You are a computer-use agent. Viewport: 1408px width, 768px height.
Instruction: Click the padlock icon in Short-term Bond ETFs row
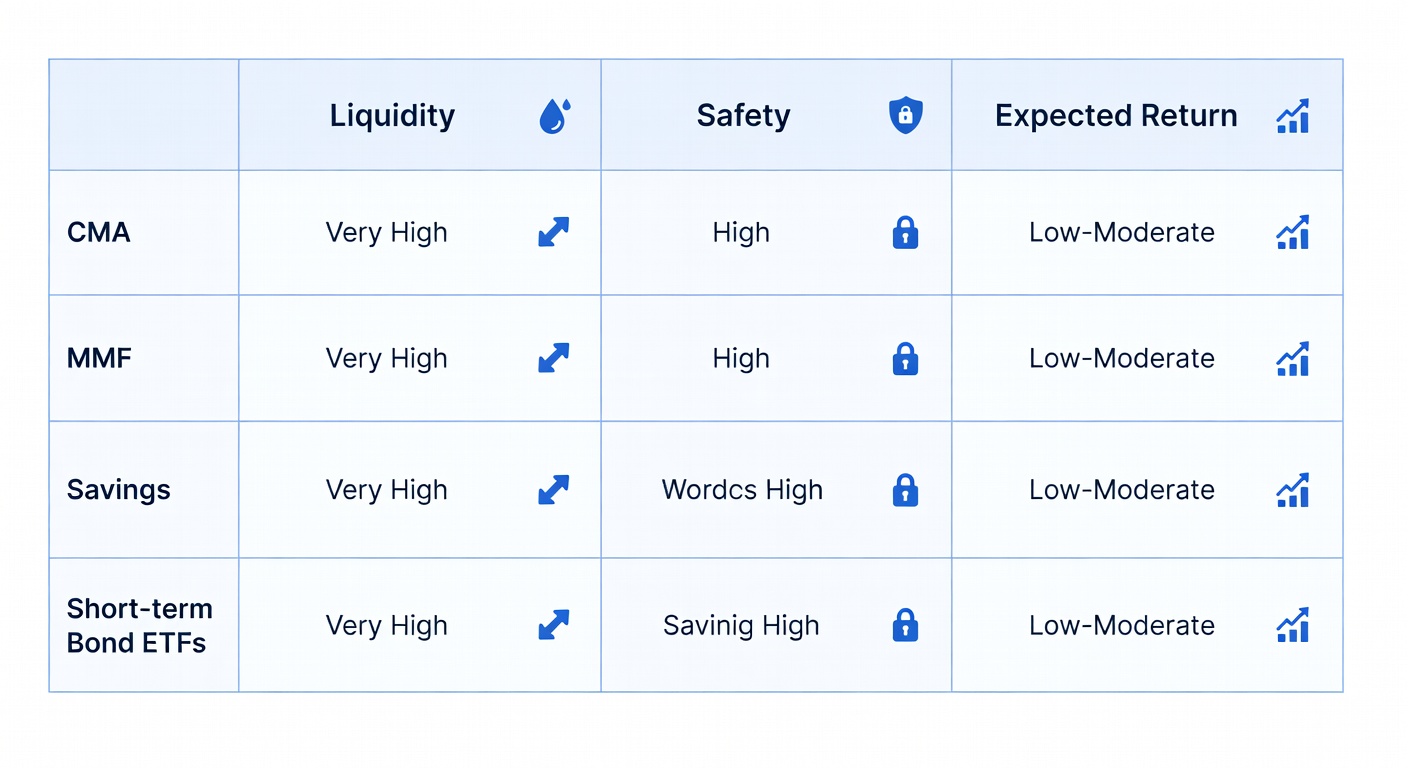click(x=905, y=625)
